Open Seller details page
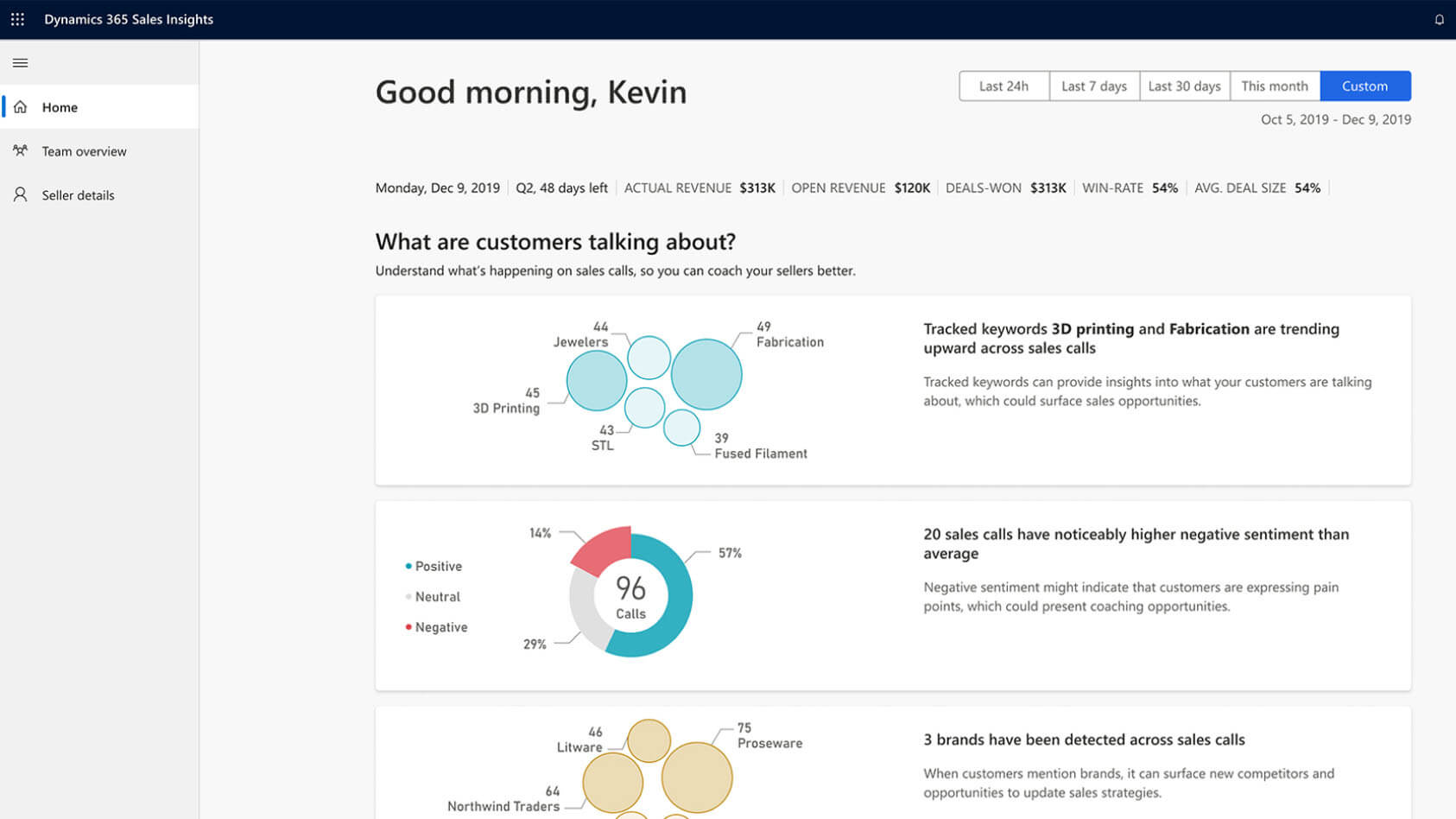Viewport: 1456px width, 819px height. coord(99,195)
